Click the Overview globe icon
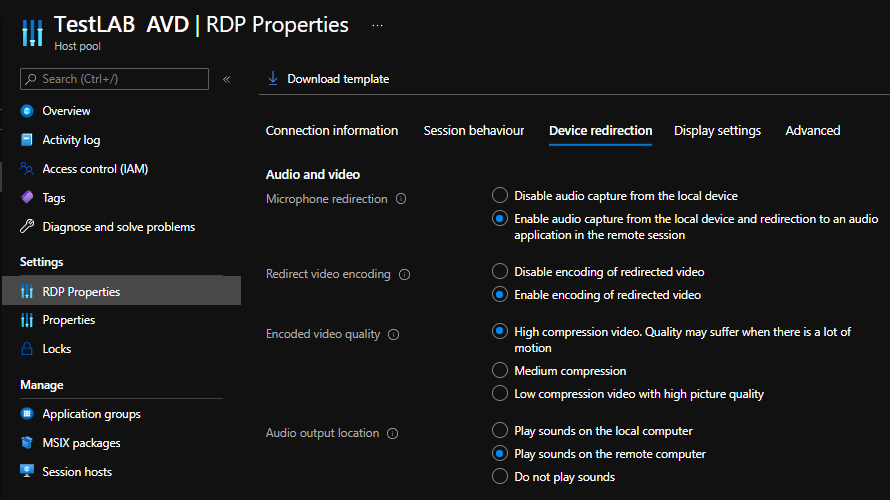The height and width of the screenshot is (500, 890). tap(27, 111)
